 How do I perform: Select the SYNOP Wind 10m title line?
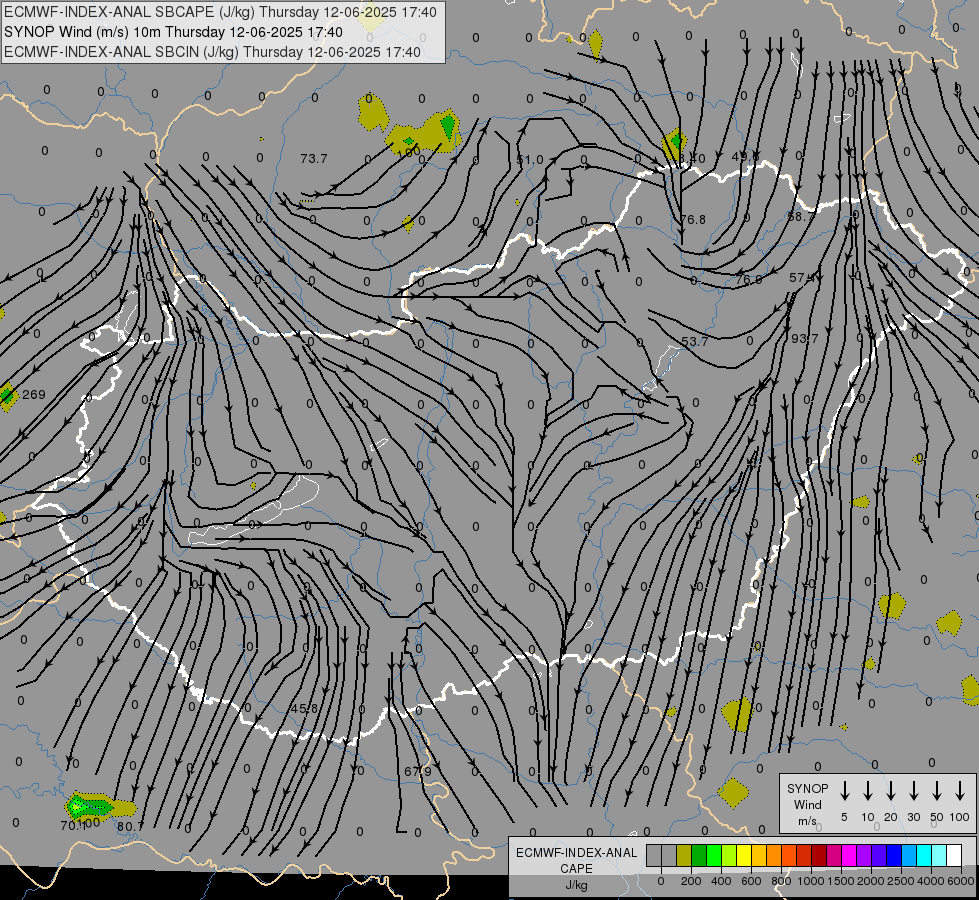point(173,32)
